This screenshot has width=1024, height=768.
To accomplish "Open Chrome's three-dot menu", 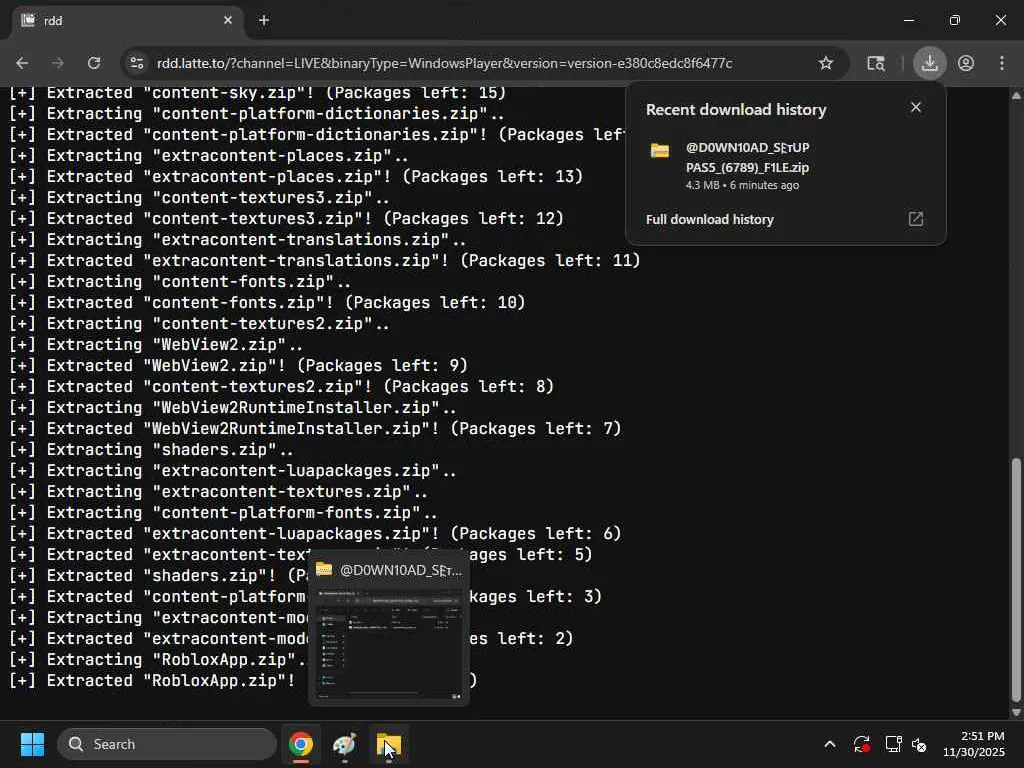I will (x=1002, y=63).
